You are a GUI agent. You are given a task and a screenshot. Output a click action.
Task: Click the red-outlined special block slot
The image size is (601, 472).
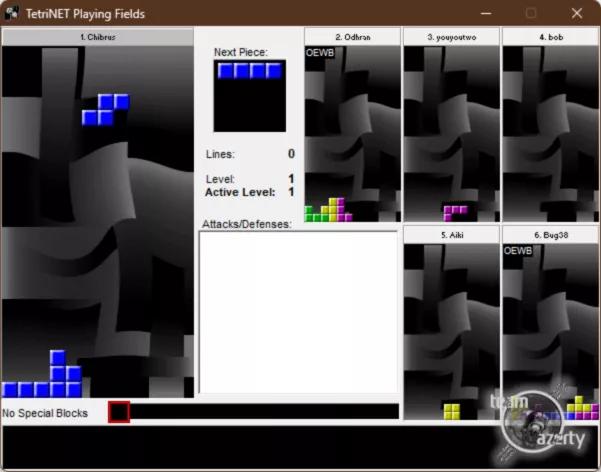[x=119, y=412]
